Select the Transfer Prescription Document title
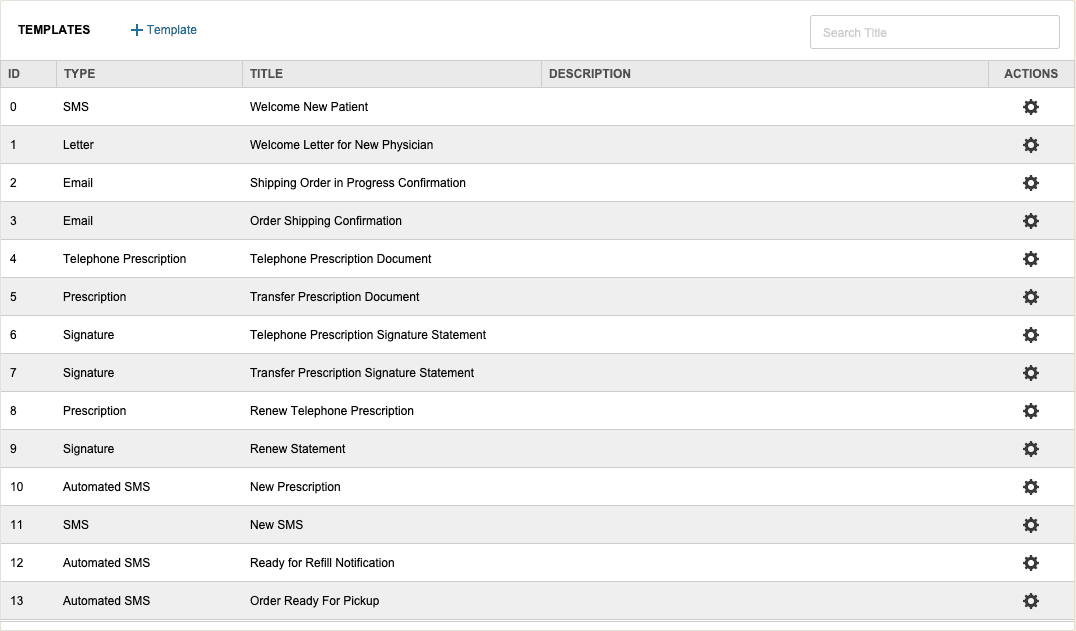The height and width of the screenshot is (631, 1076). point(334,297)
